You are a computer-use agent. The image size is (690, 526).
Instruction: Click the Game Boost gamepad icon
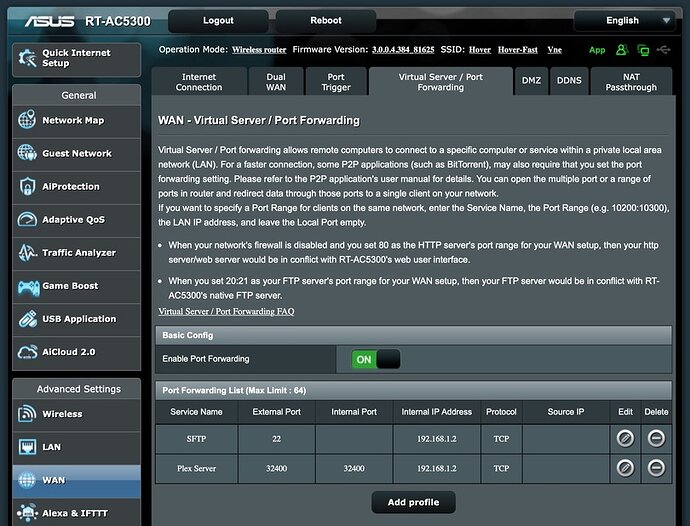[x=28, y=288]
